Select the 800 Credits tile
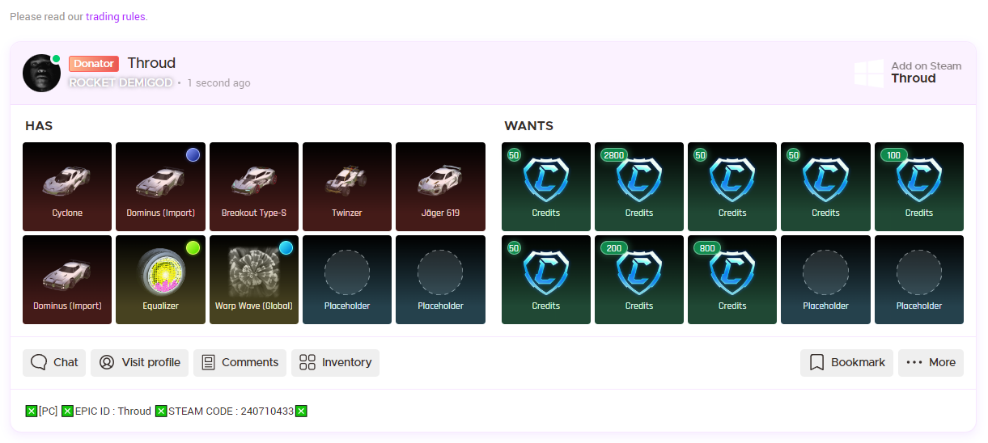 point(732,280)
